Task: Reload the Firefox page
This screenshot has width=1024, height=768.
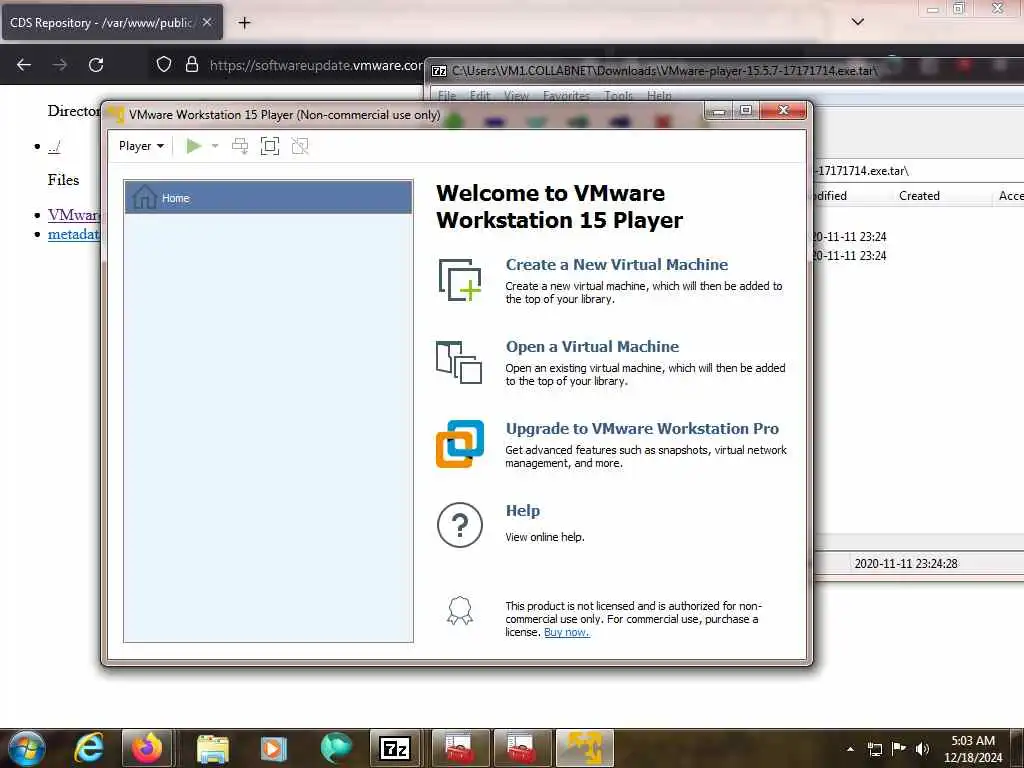Action: pos(96,65)
